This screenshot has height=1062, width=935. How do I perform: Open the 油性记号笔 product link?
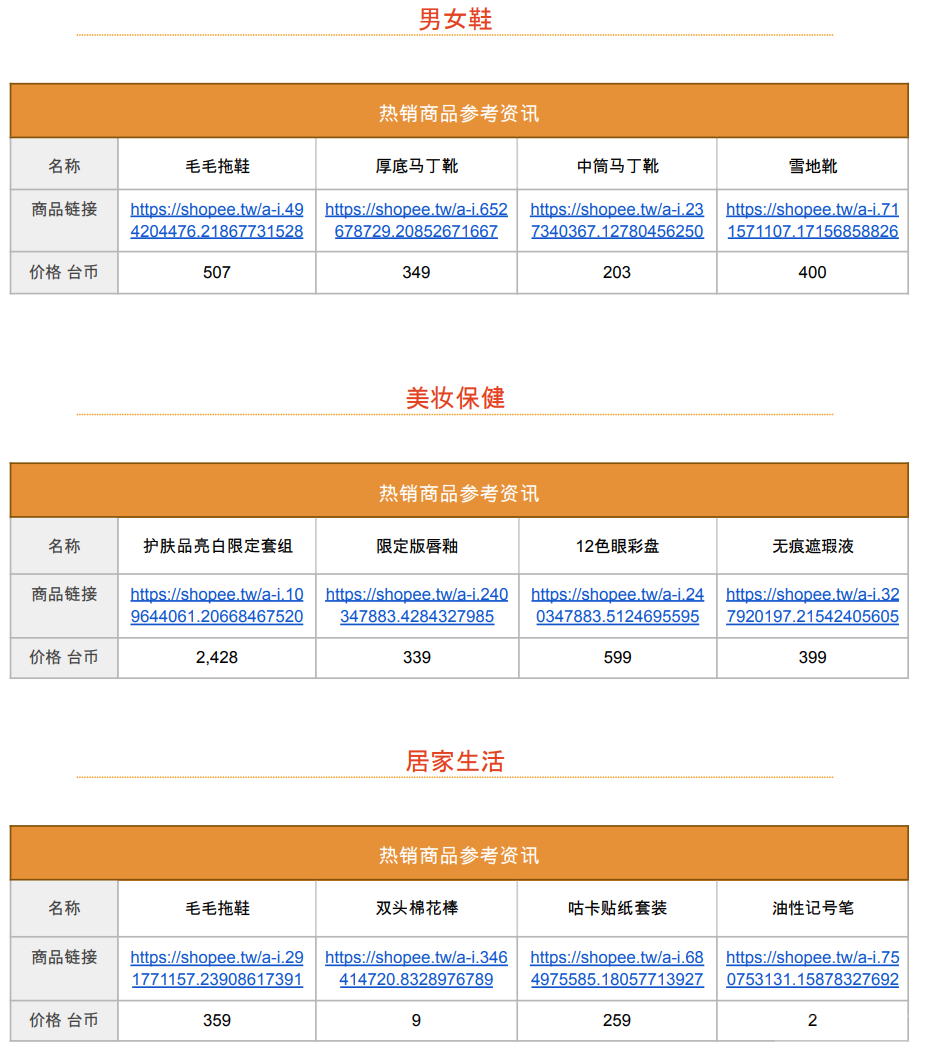(812, 967)
